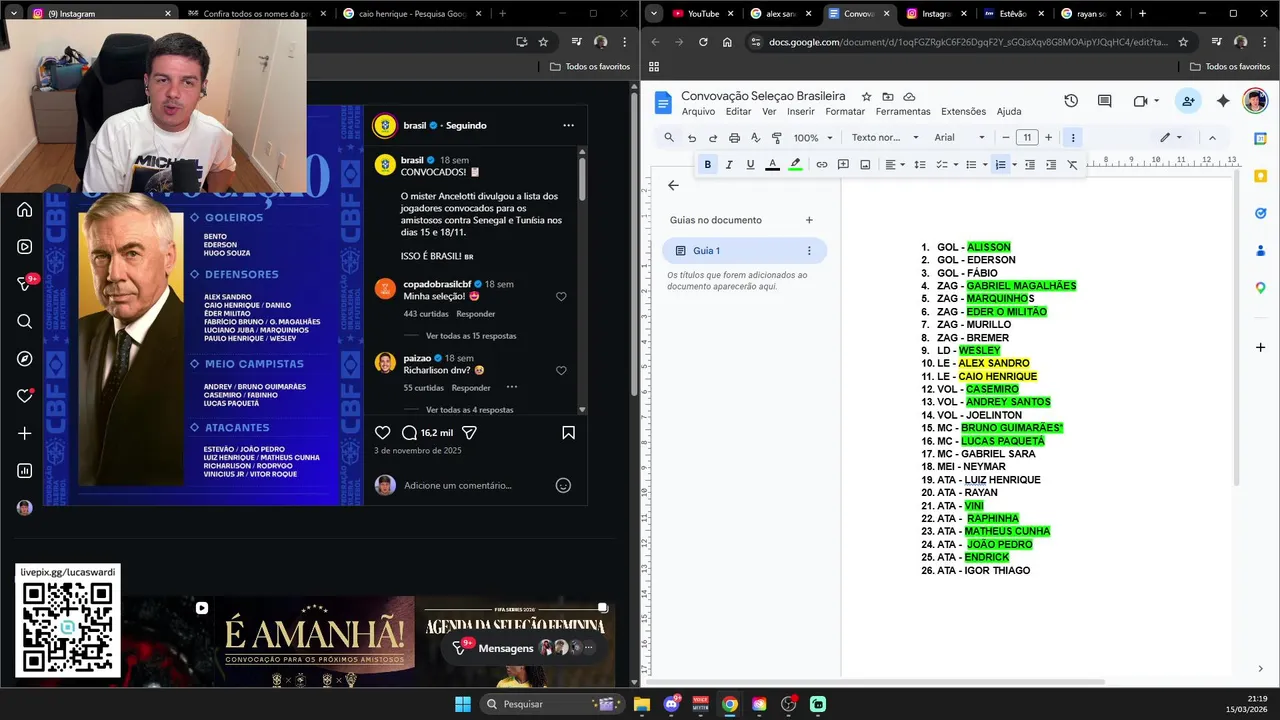
Task: Click the insert link icon in Docs
Action: [822, 165]
